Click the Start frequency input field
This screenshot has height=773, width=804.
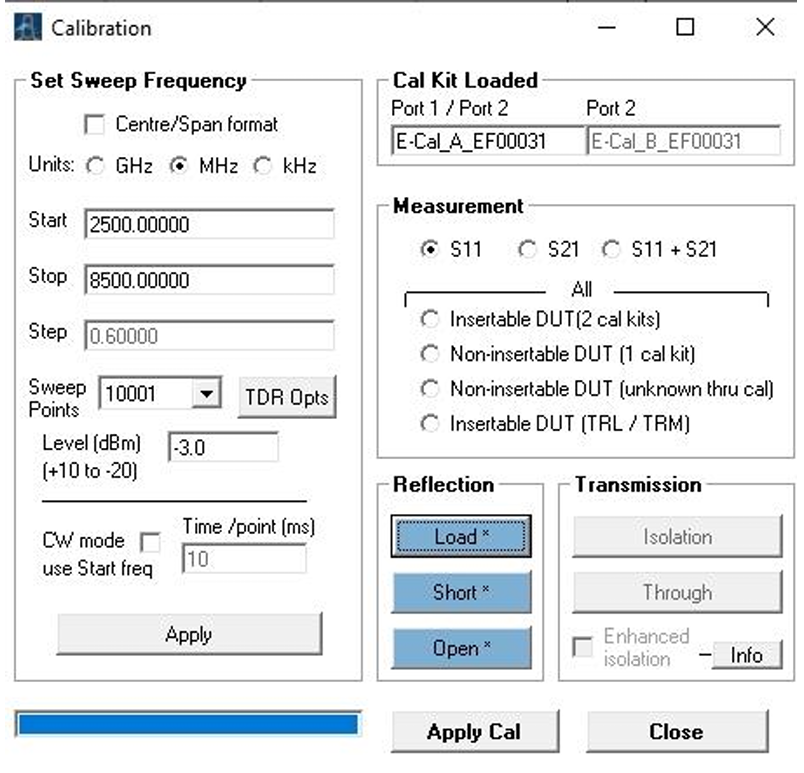(209, 225)
